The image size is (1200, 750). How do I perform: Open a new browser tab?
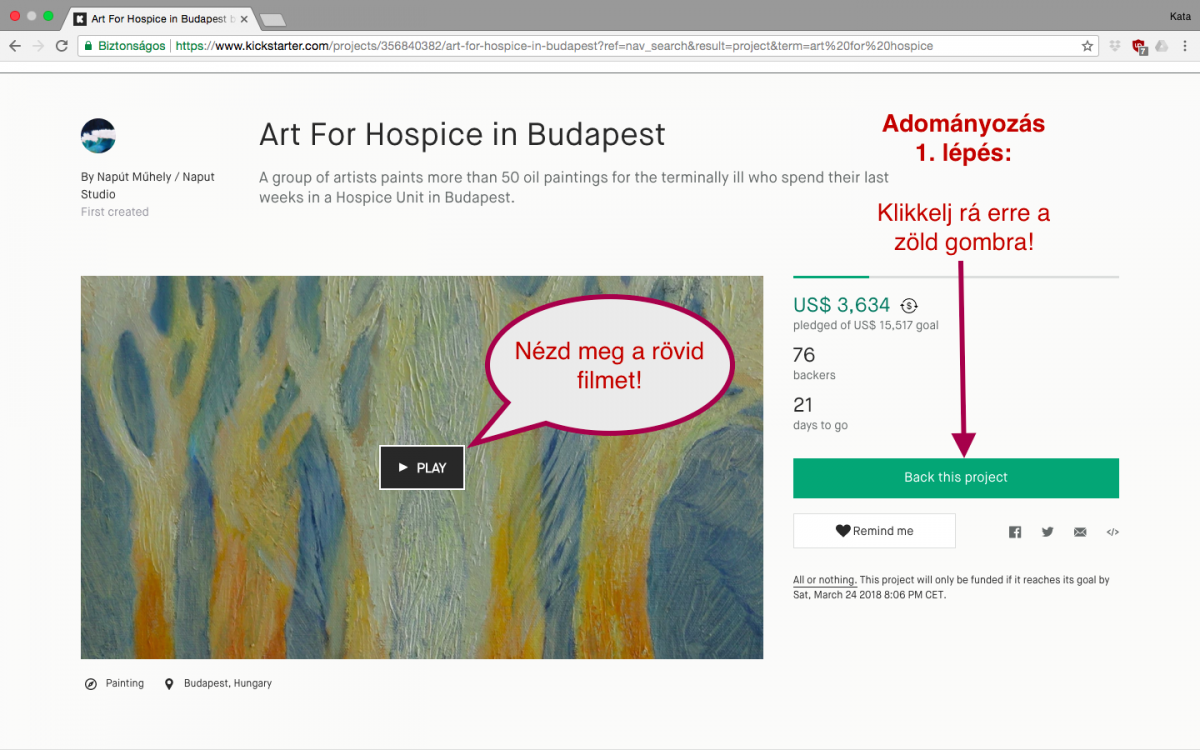click(271, 19)
